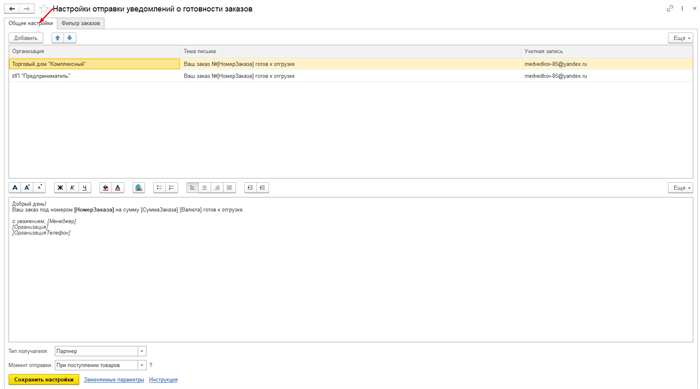Click [НомерЗаказа] placeholder in message body
700x389 pixels.
tap(94, 209)
